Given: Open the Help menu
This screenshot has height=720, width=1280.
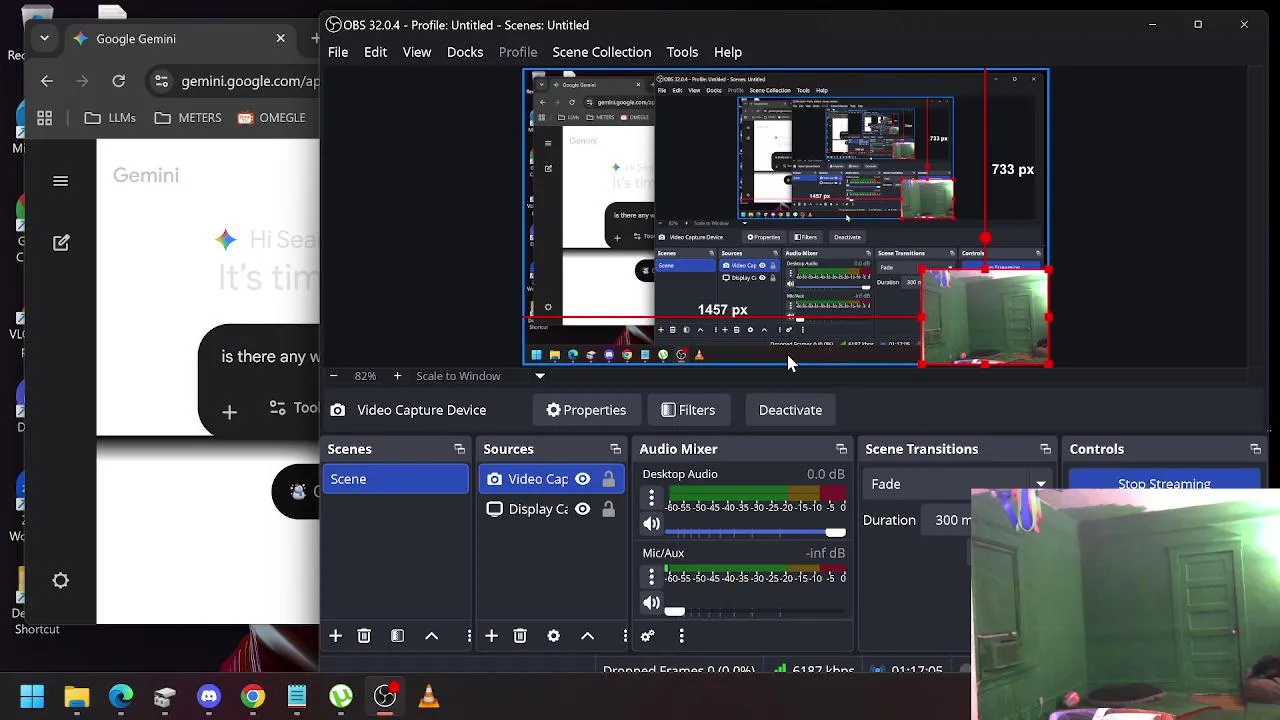Looking at the screenshot, I should click(728, 52).
